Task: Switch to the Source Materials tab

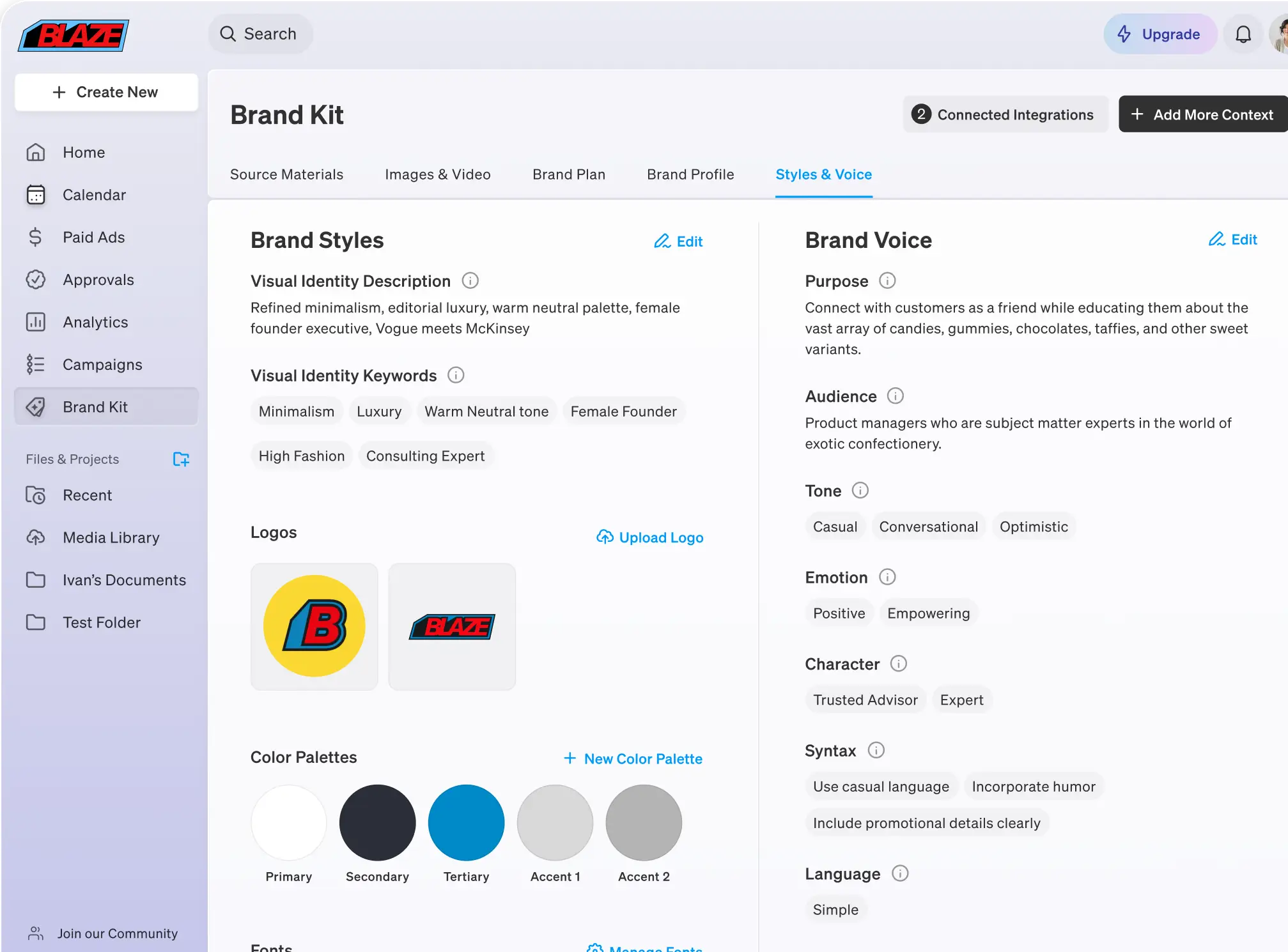Action: click(286, 174)
